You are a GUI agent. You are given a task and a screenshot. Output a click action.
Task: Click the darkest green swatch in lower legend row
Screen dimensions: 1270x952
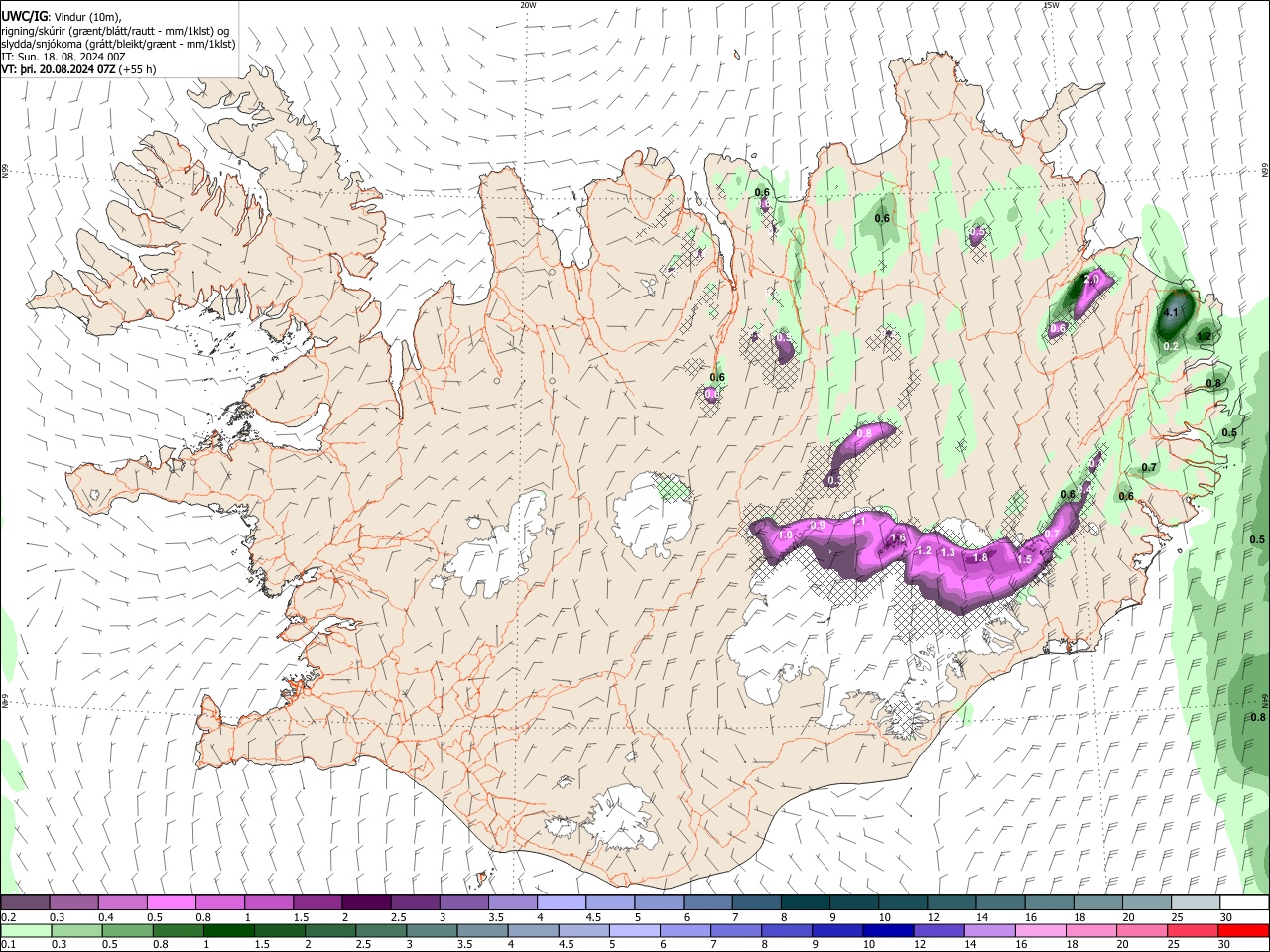pyautogui.click(x=229, y=930)
